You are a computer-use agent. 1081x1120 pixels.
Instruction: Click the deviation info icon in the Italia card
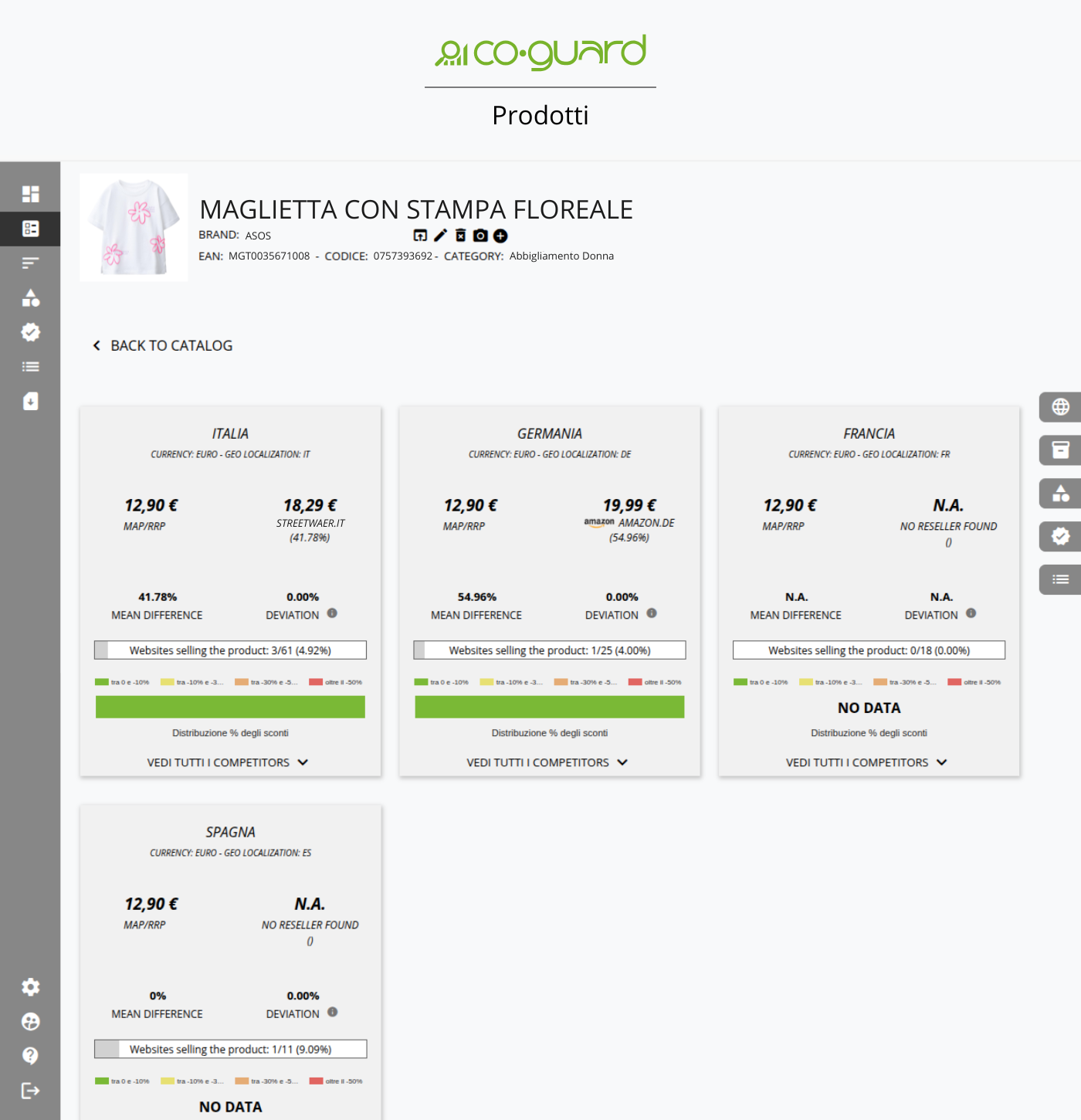pos(332,613)
